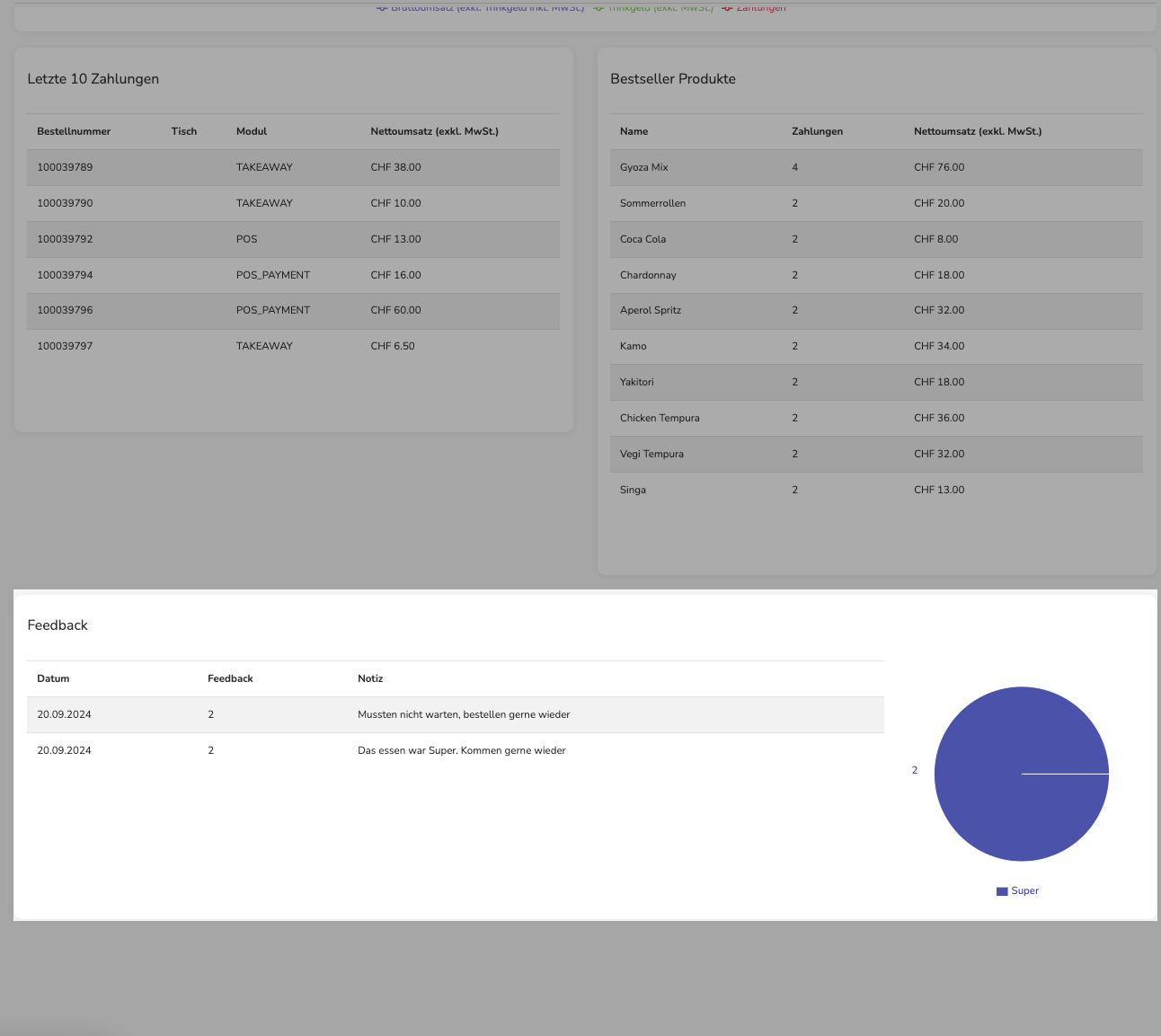Toggle the Zahlungen chart legend entry
This screenshot has width=1161, height=1036.
754,7
